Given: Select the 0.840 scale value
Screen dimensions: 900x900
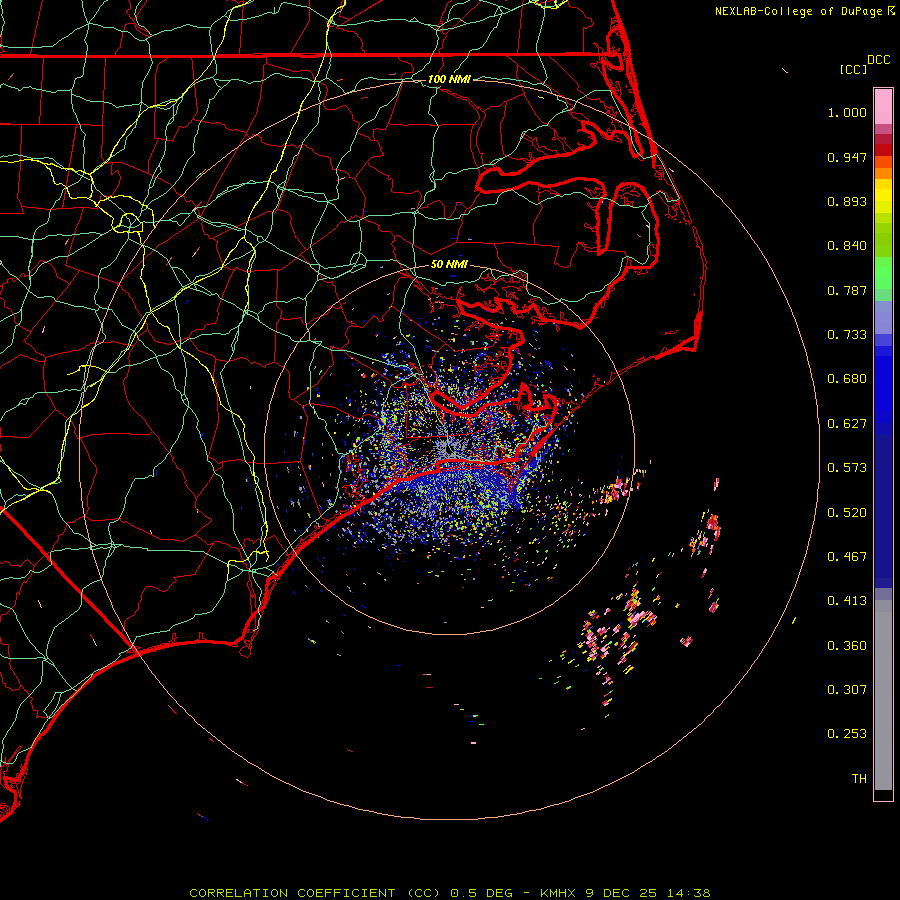Looking at the screenshot, I should [847, 246].
